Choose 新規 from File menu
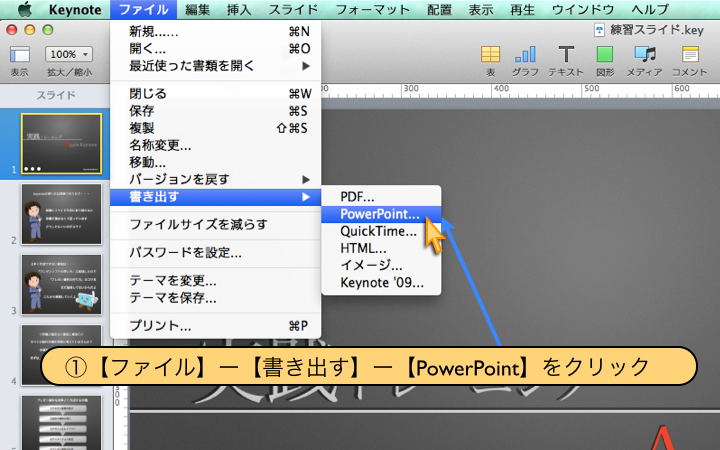Screen dimensions: 720x450 (215, 31)
